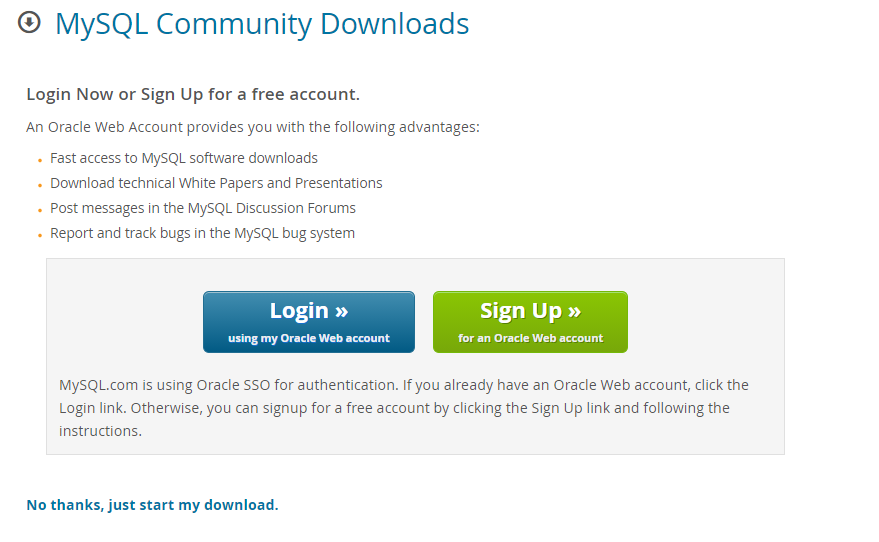Click the double chevron on Sign Up button

point(574,311)
